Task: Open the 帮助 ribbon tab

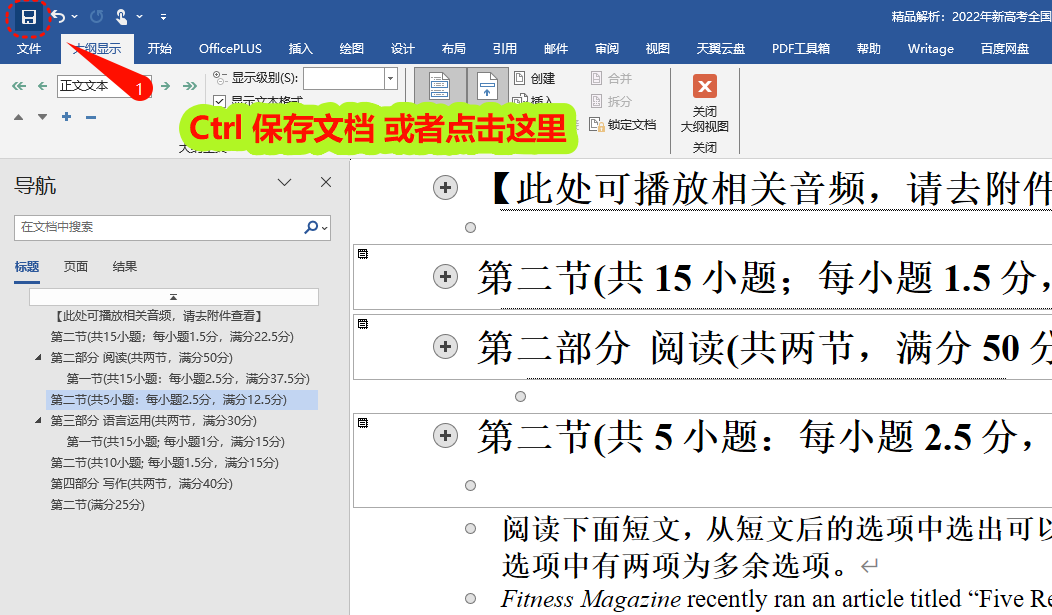Action: point(868,48)
